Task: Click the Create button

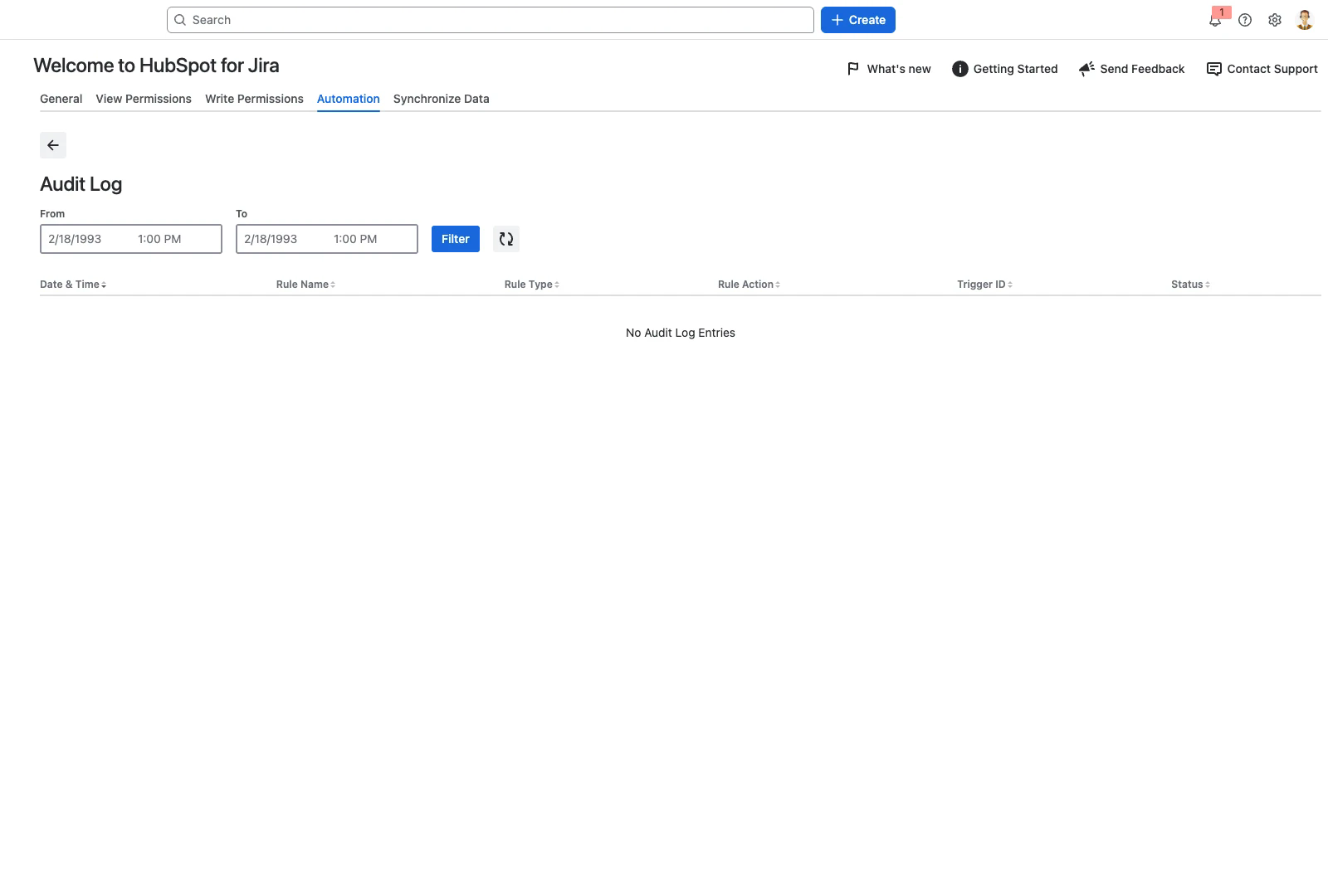Action: (x=858, y=20)
